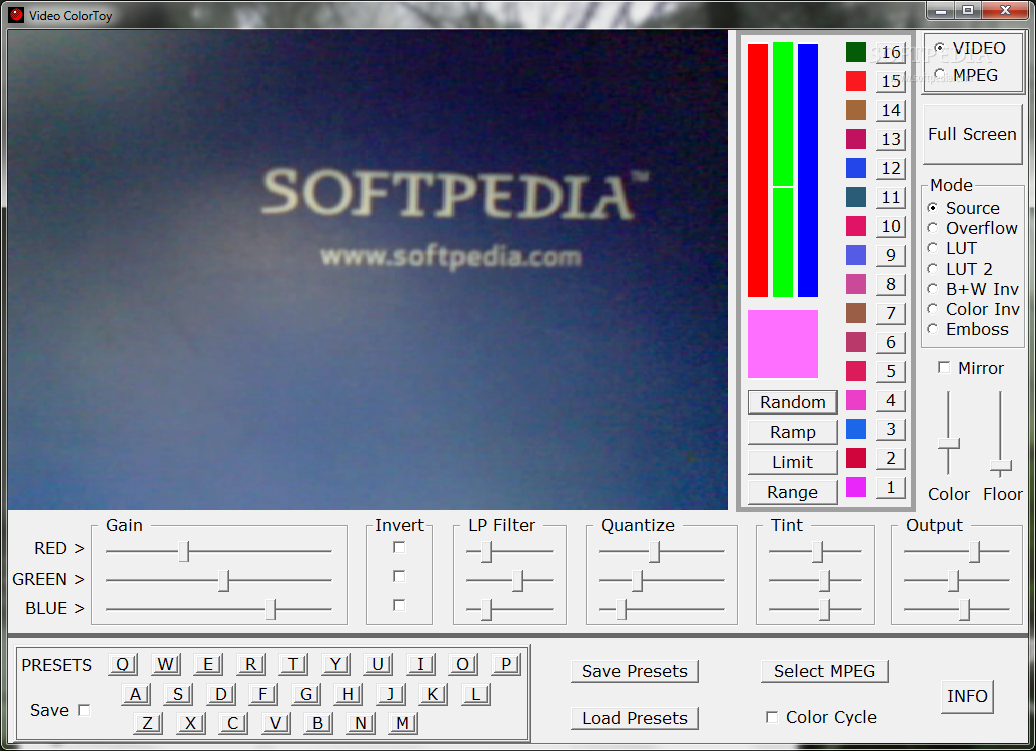Click the BLUE Gain slider thumb

click(270, 609)
